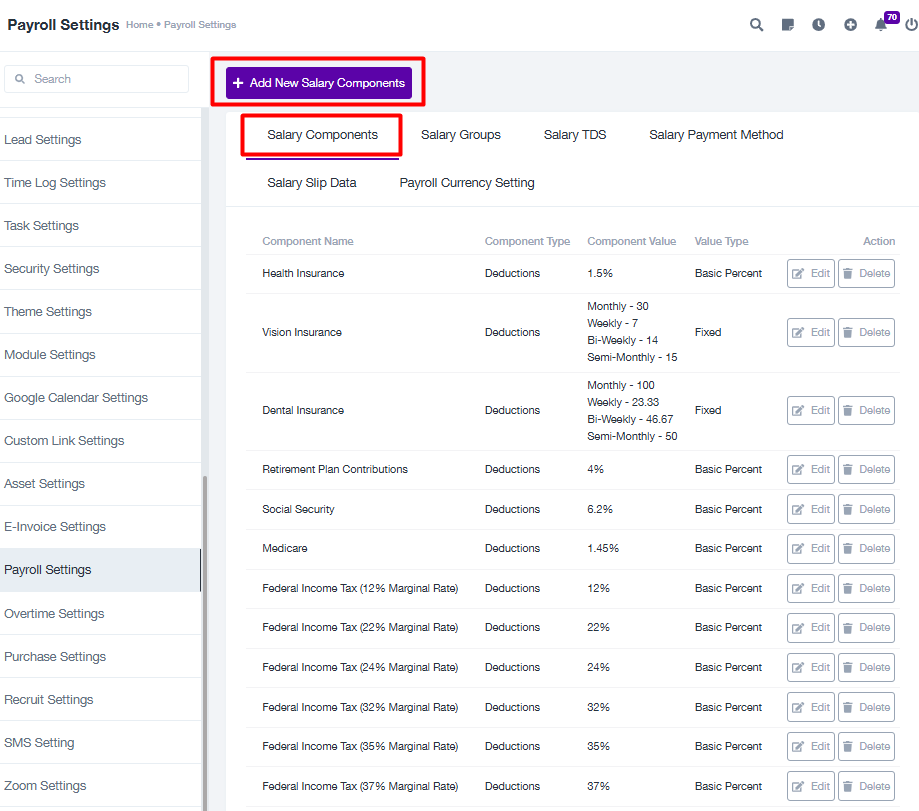Open Theme Settings in sidebar

pyautogui.click(x=100, y=312)
